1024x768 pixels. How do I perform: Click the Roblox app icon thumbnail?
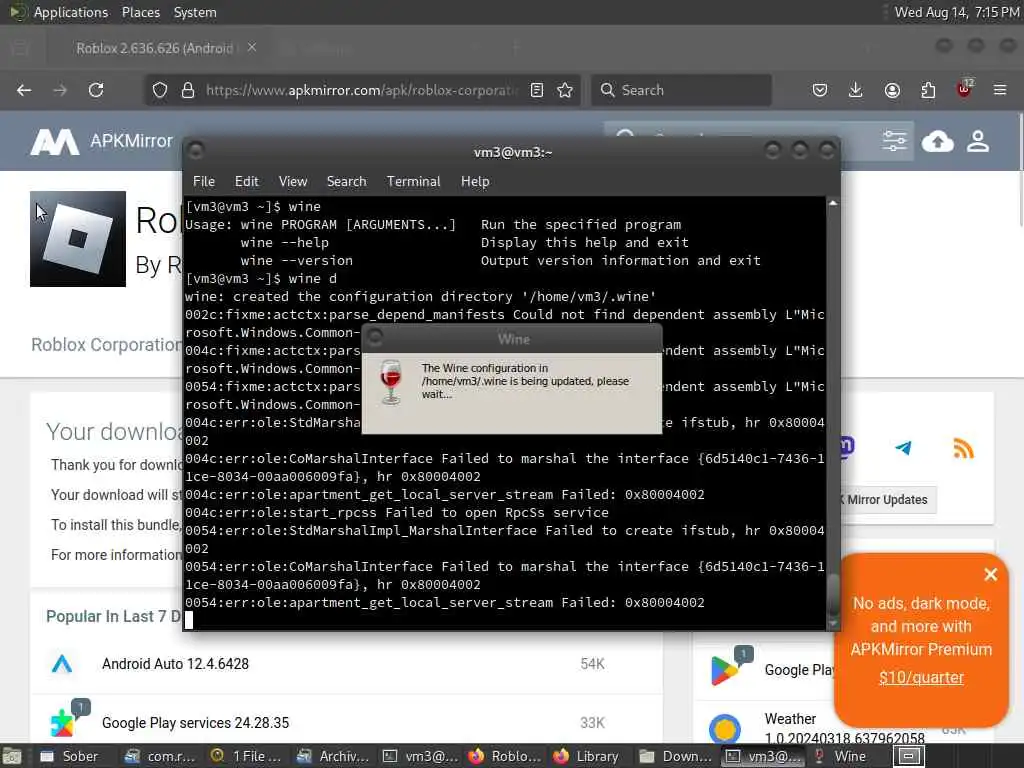pos(78,239)
